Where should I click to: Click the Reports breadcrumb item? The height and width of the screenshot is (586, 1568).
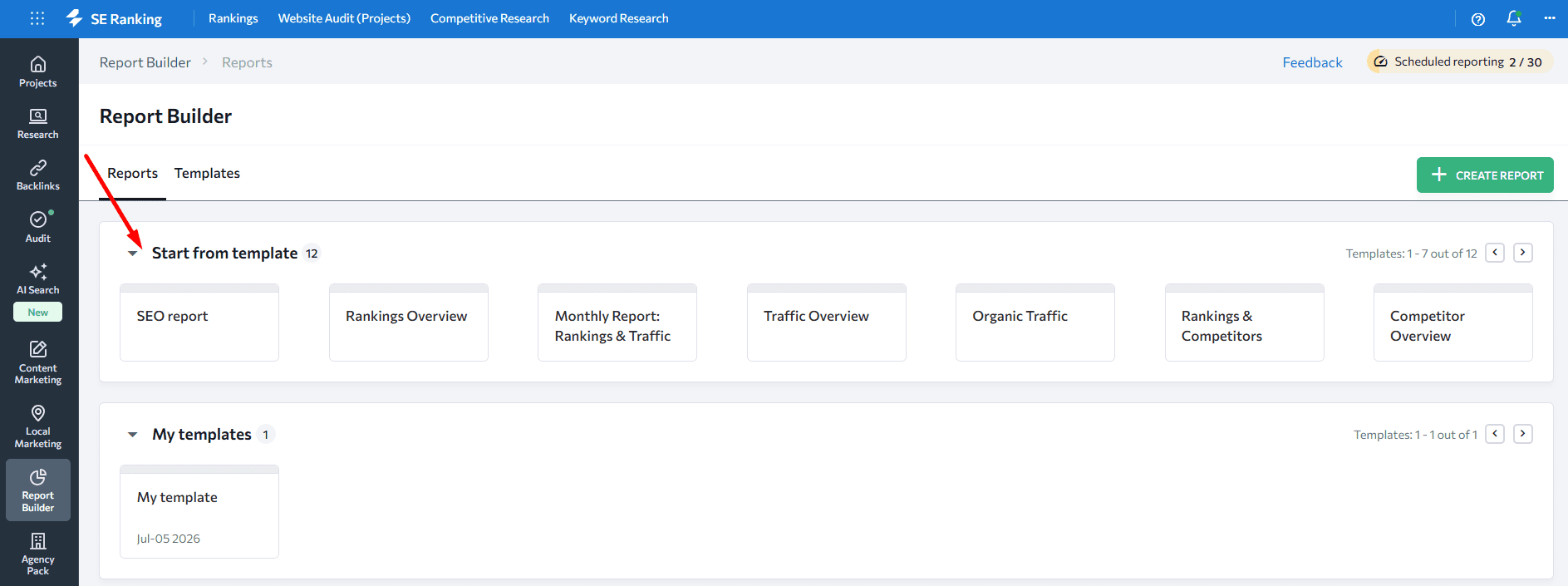tap(247, 62)
